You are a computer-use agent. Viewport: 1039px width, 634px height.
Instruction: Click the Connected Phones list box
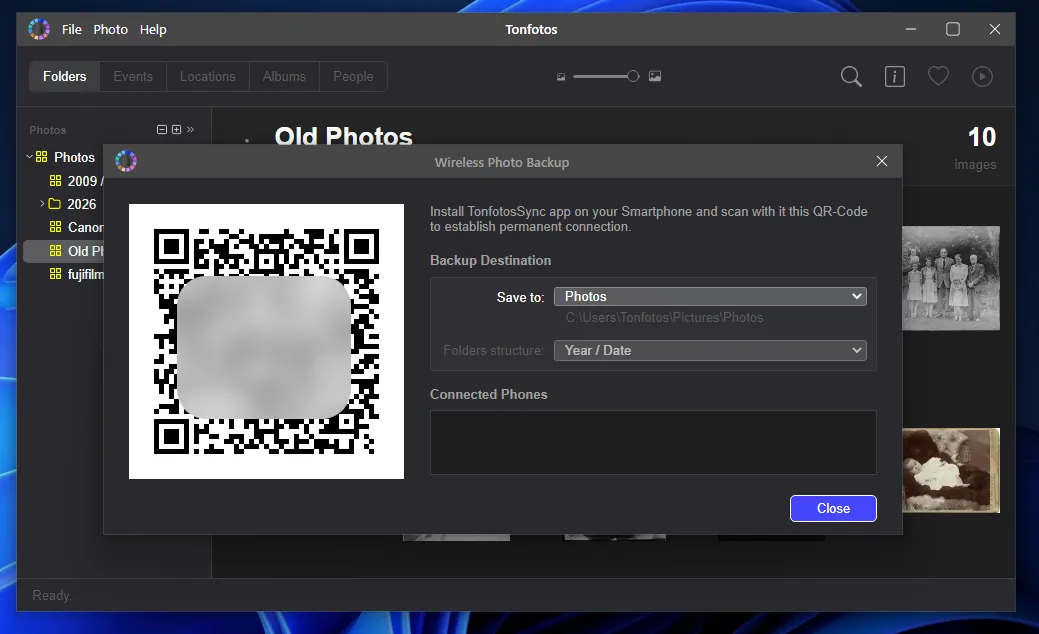tap(653, 443)
